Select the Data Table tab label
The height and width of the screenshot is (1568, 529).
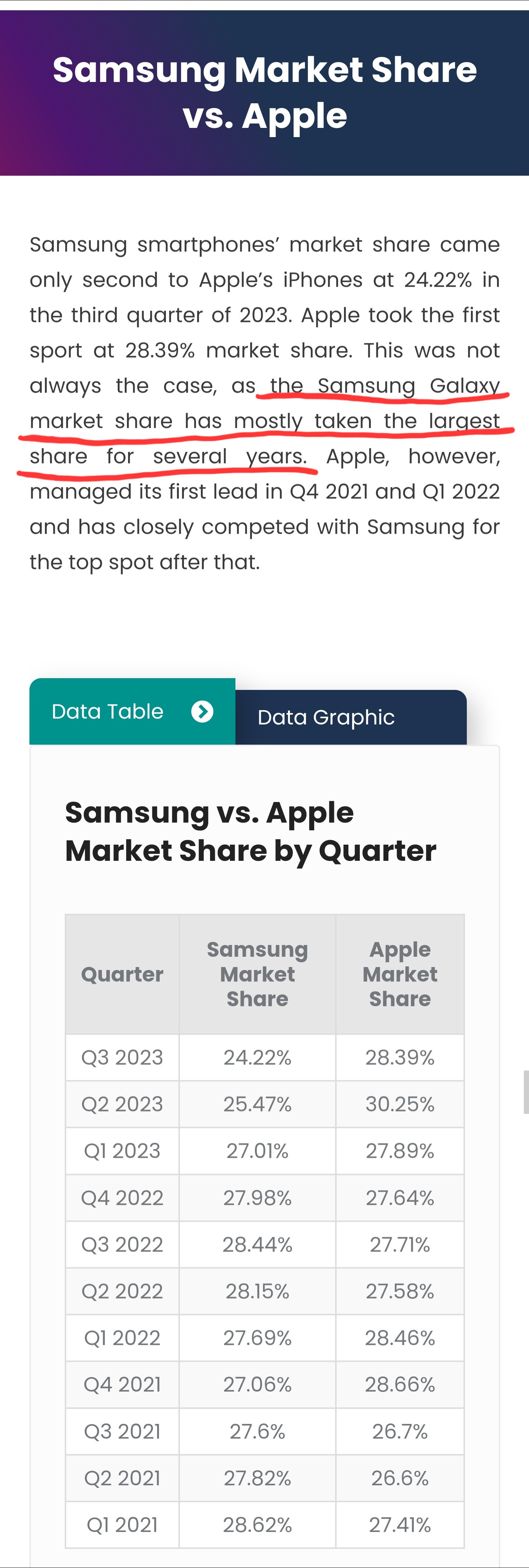108,711
